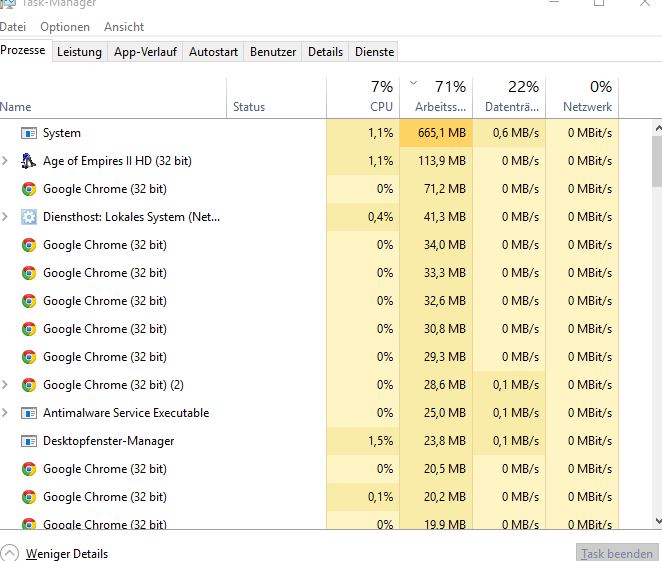Select the Antimalware Service Executable name
This screenshot has width=662, height=561.
point(126,413)
